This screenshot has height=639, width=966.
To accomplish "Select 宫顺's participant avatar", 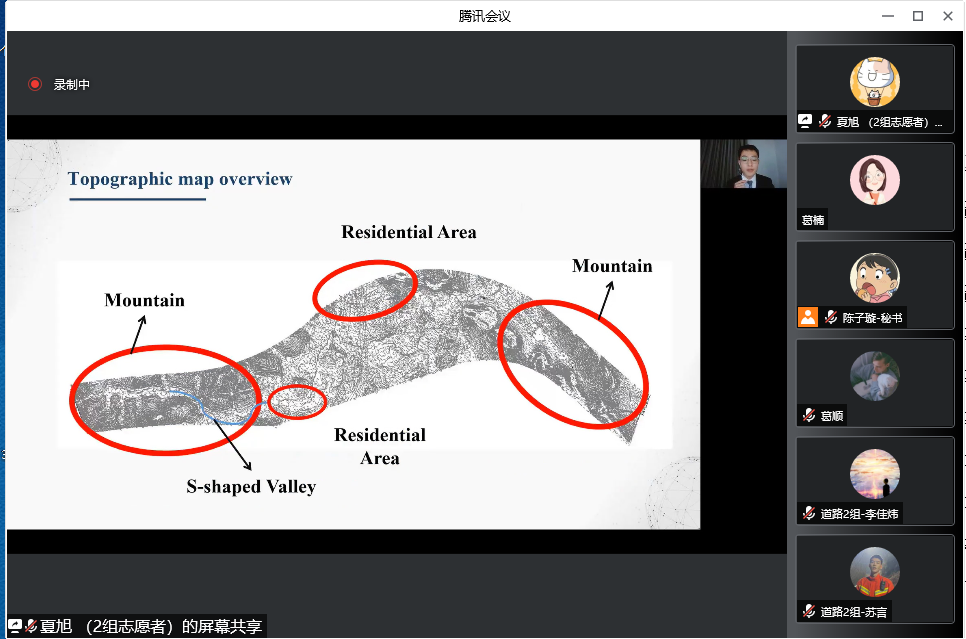I will 874,376.
